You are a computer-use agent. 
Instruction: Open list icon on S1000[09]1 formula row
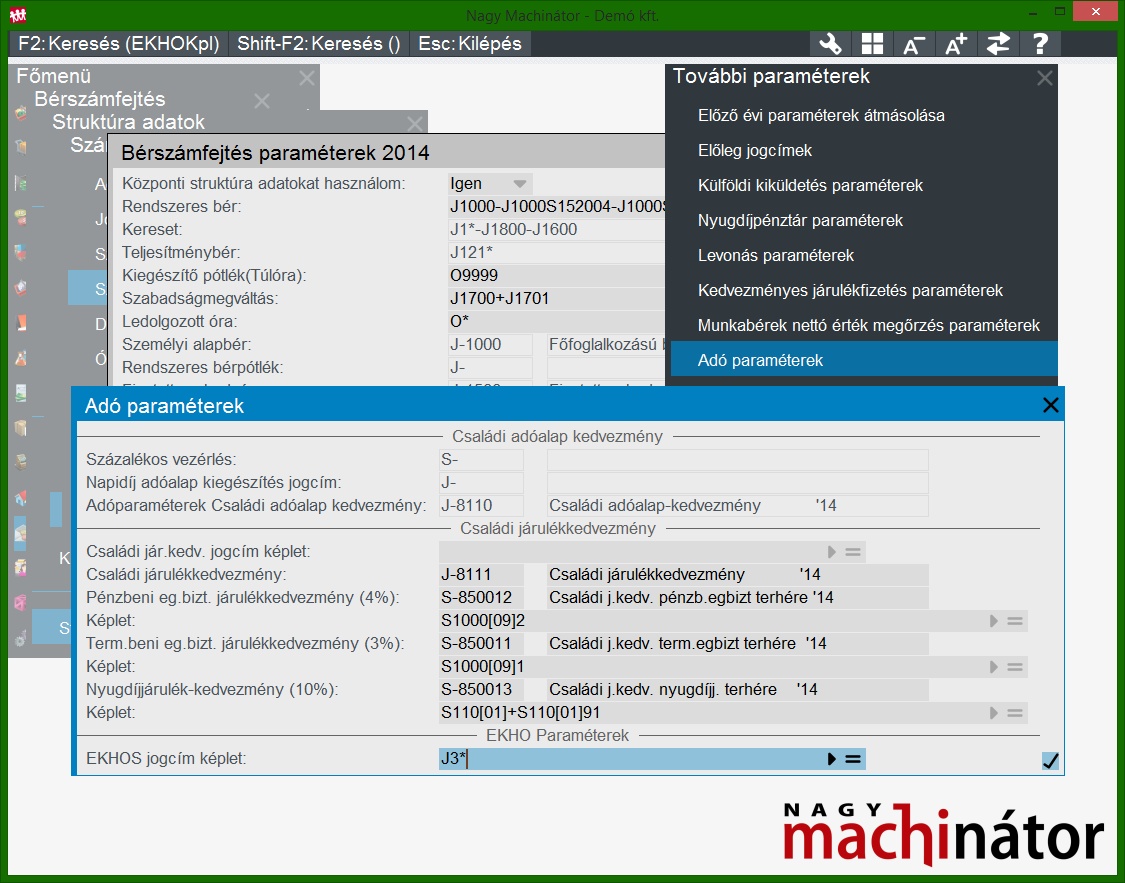pos(1015,667)
